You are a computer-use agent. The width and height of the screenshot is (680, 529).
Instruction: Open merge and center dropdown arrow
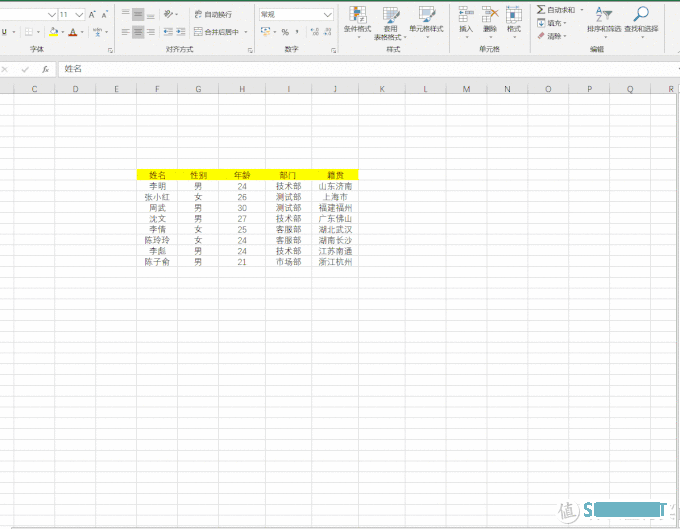tap(246, 32)
